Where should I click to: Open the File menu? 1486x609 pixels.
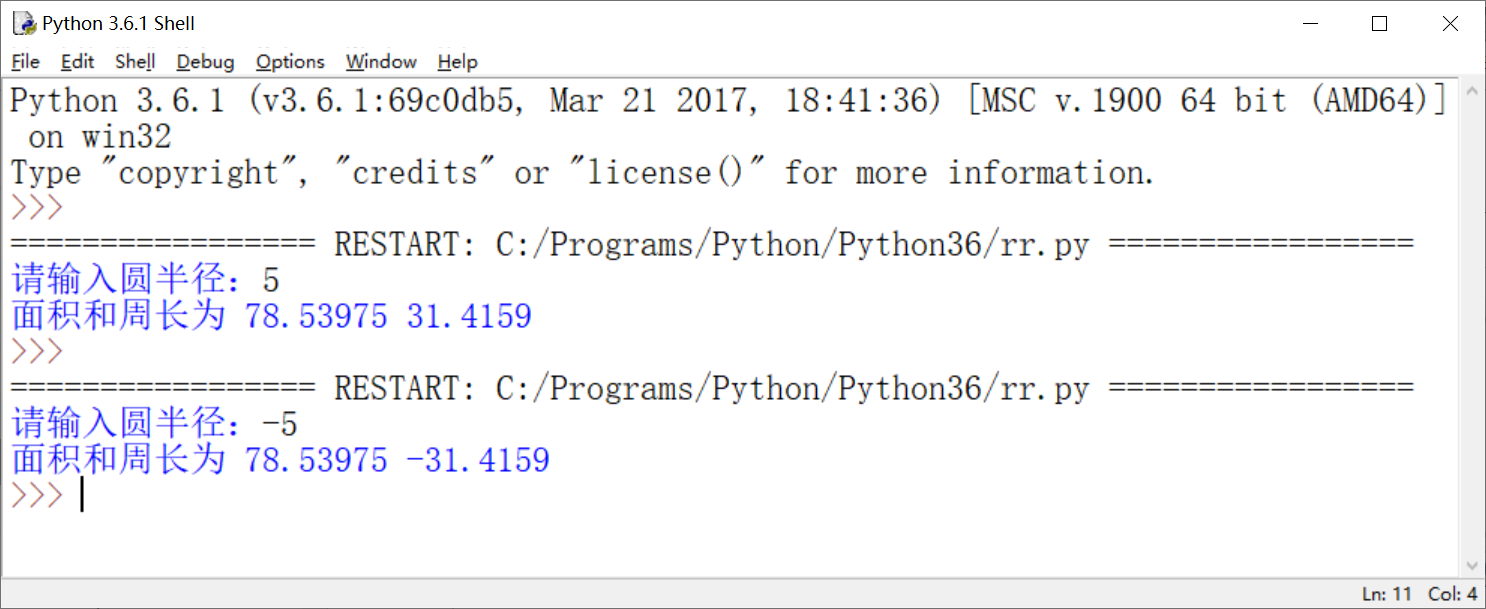point(25,62)
